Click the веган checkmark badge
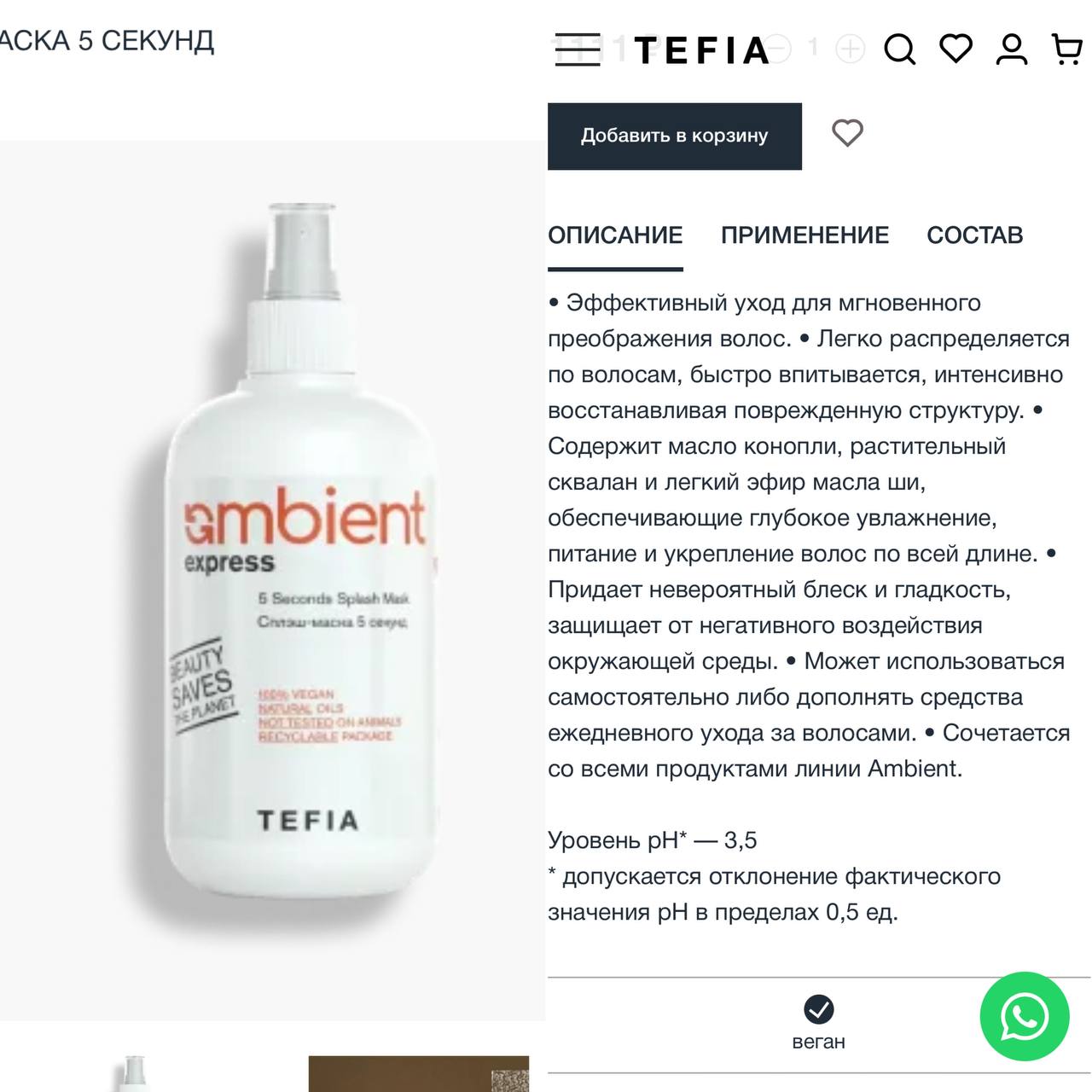The height and width of the screenshot is (1092, 1092). pyautogui.click(x=819, y=1009)
